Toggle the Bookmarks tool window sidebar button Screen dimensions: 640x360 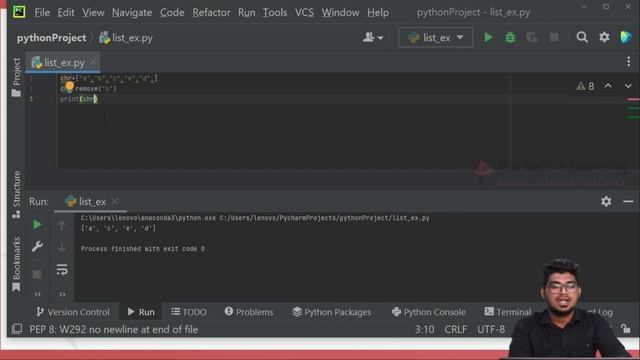coord(16,264)
